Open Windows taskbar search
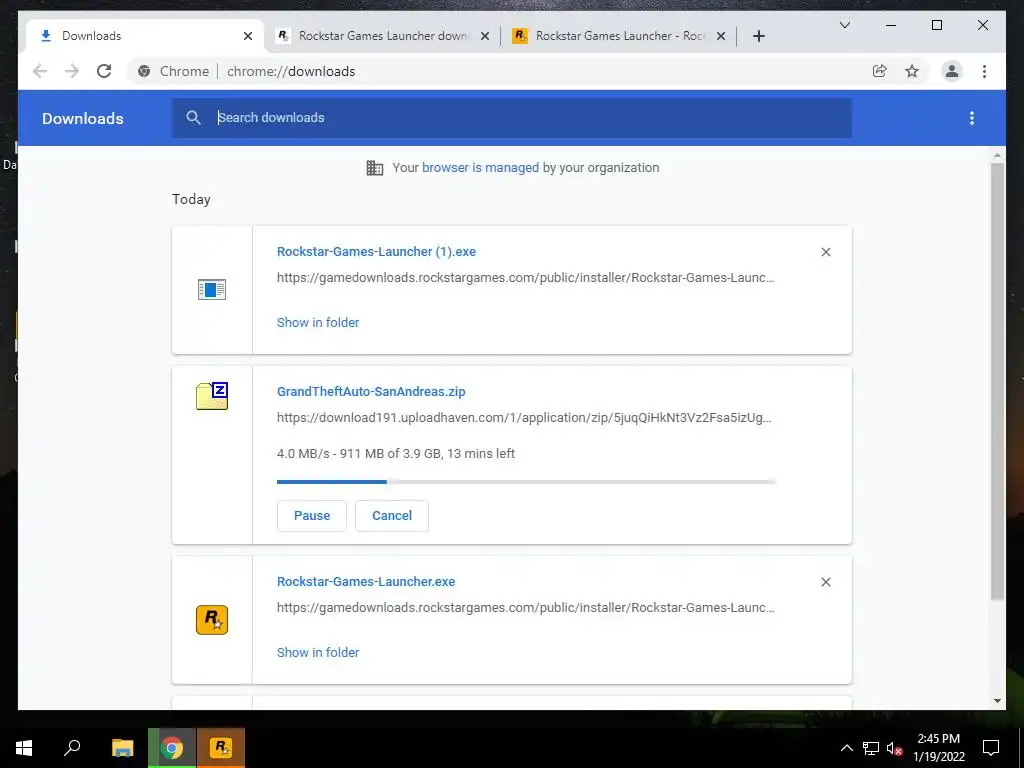The height and width of the screenshot is (768, 1024). (72, 748)
